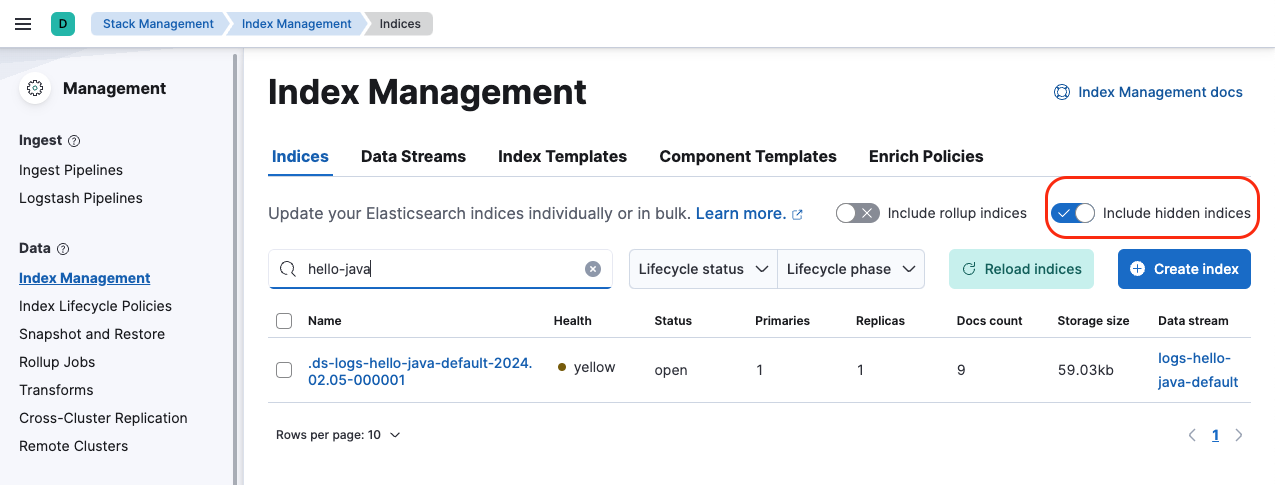The height and width of the screenshot is (485, 1275).
Task: Go to previous results page arrow
Action: (x=1192, y=435)
